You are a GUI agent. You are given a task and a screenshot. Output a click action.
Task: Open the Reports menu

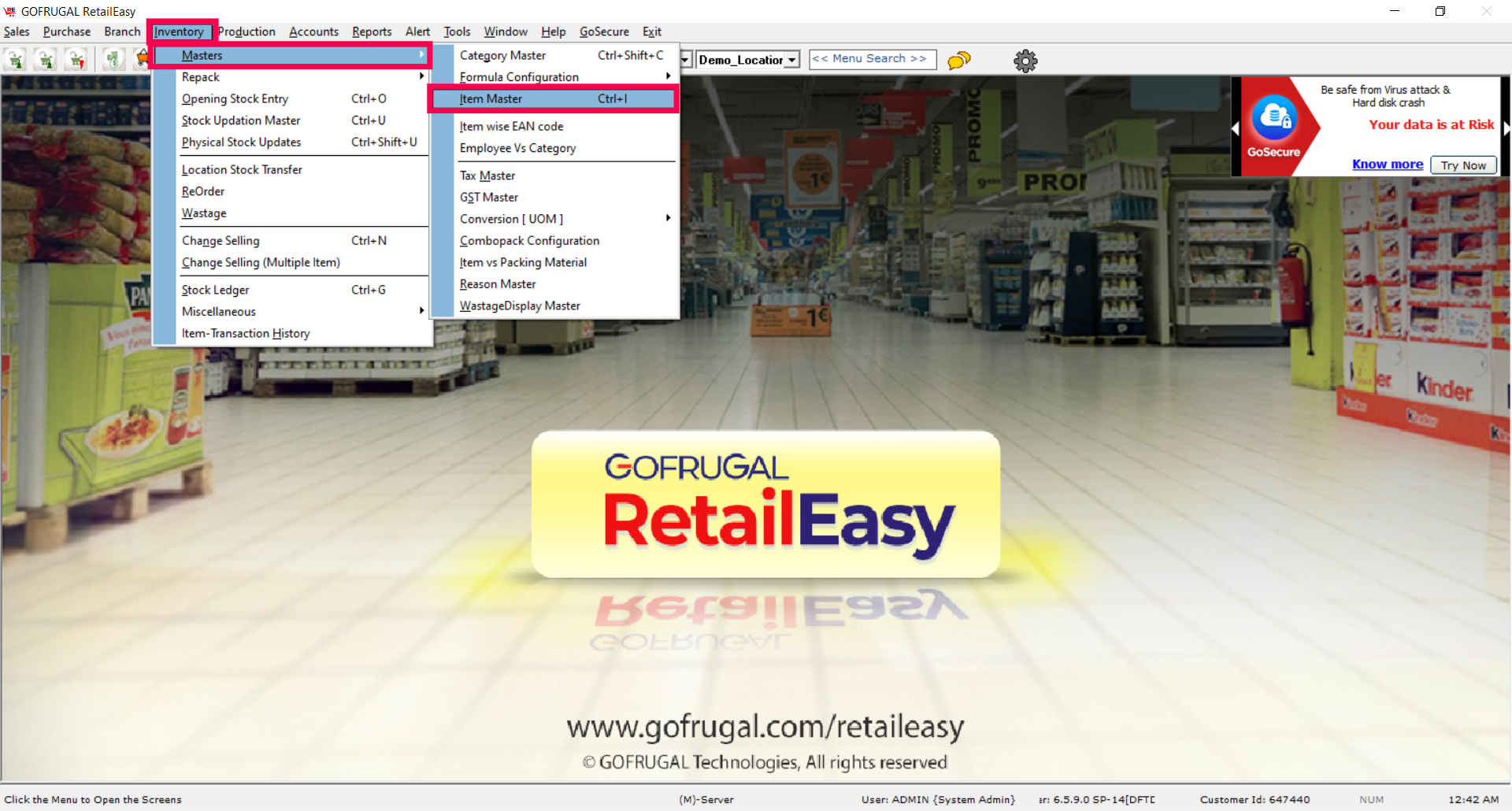pos(372,31)
